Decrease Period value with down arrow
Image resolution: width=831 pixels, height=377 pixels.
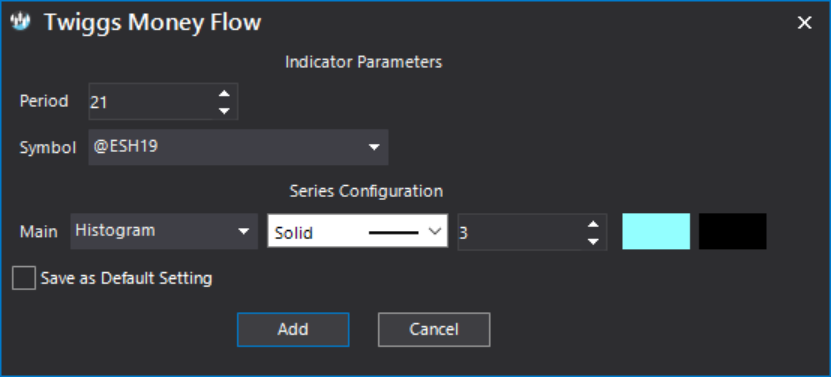point(224,111)
